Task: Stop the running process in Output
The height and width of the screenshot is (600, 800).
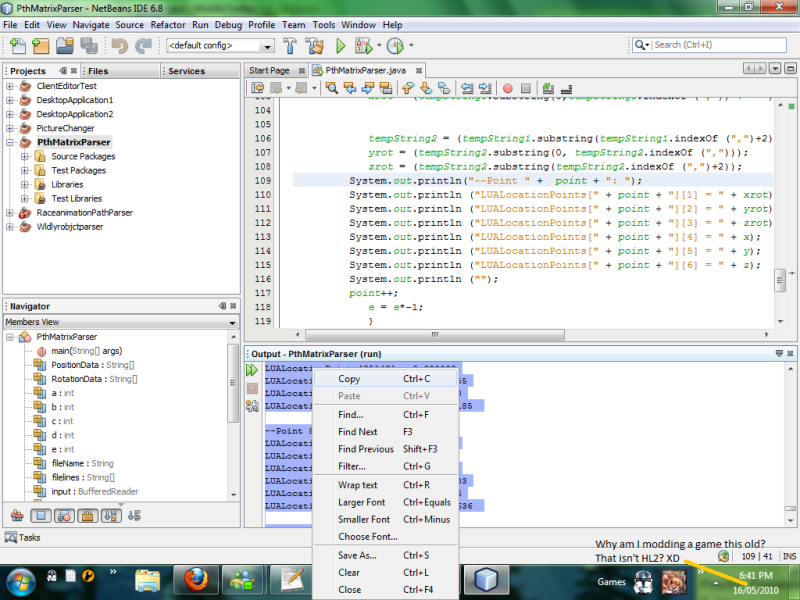Action: 252,388
